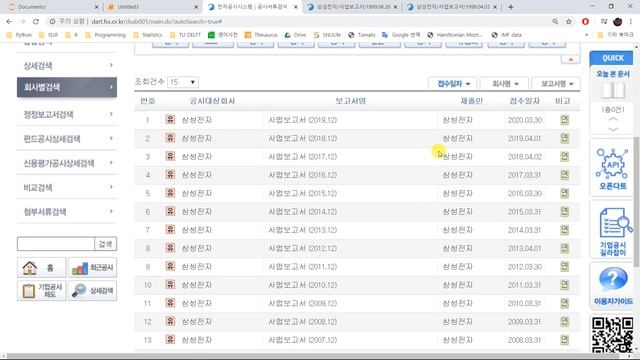Click the browser reload icon

[36, 21]
